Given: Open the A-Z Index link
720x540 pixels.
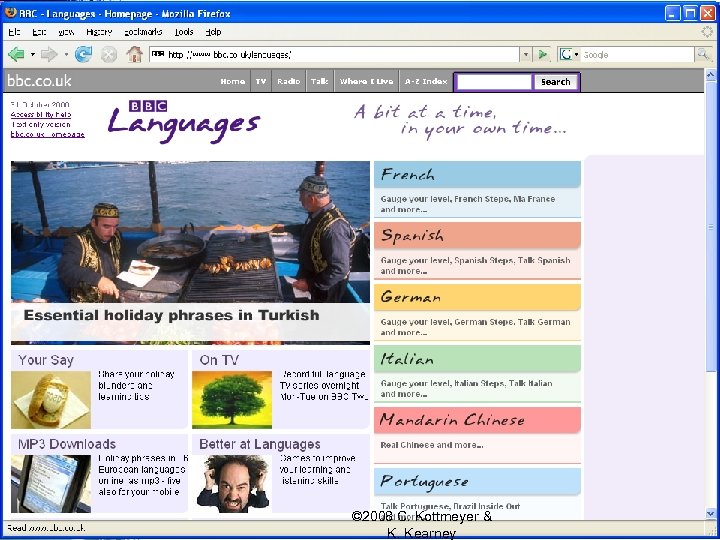Looking at the screenshot, I should pos(426,81).
